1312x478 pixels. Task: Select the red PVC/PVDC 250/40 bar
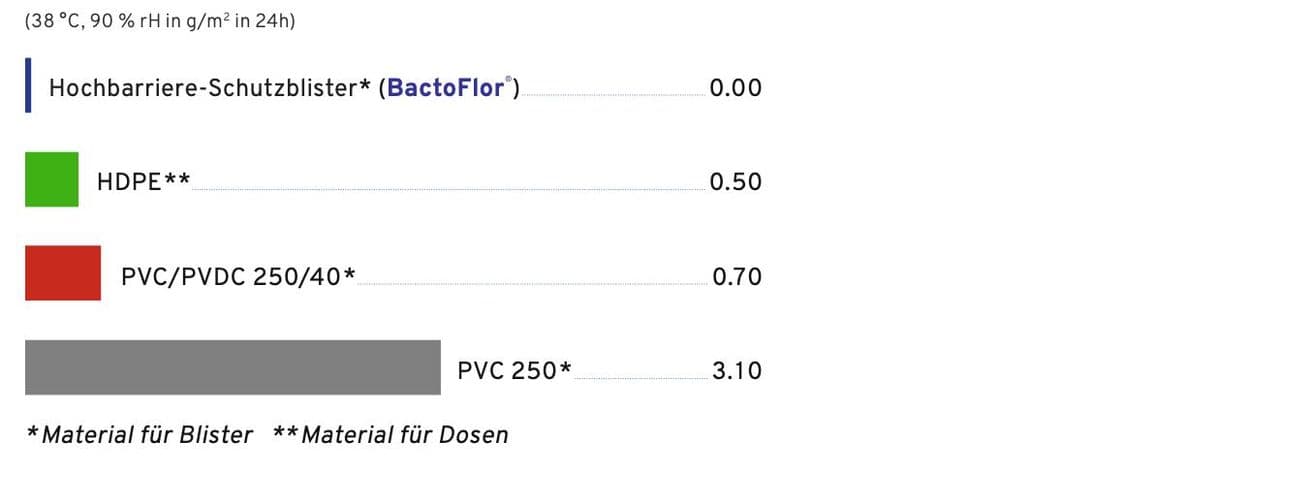point(62,272)
